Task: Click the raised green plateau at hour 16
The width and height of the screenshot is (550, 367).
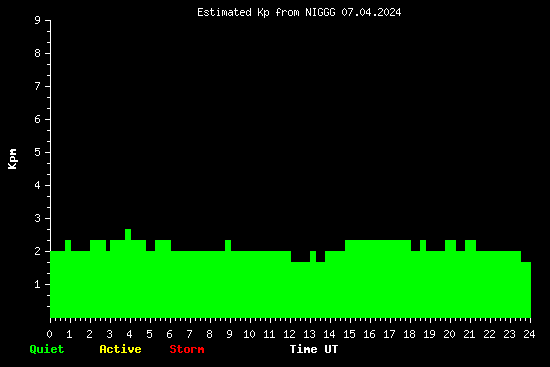Action: coord(378,279)
